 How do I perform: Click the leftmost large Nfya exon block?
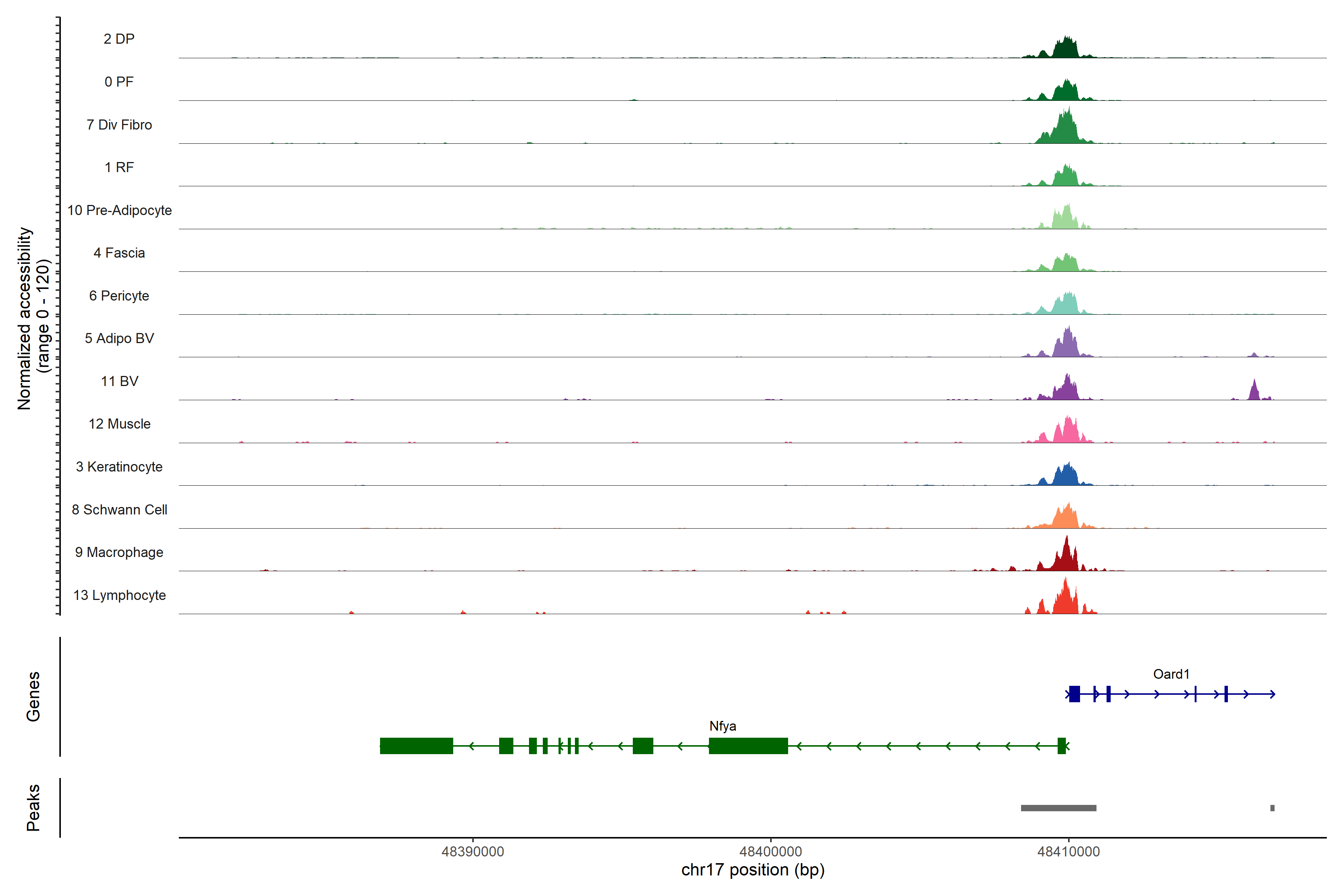(416, 746)
